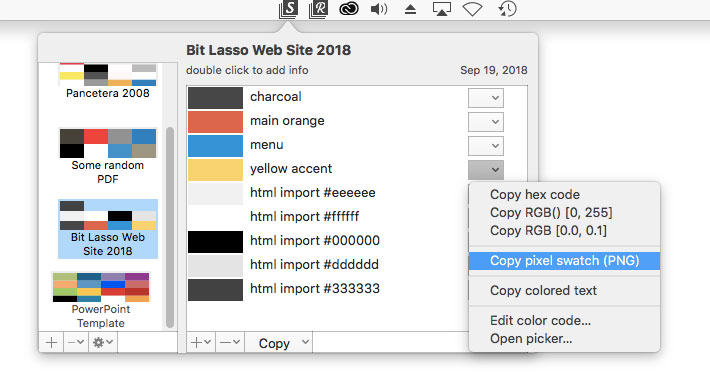The image size is (710, 390).
Task: Click the 'double click to add info' text
Action: [x=247, y=70]
